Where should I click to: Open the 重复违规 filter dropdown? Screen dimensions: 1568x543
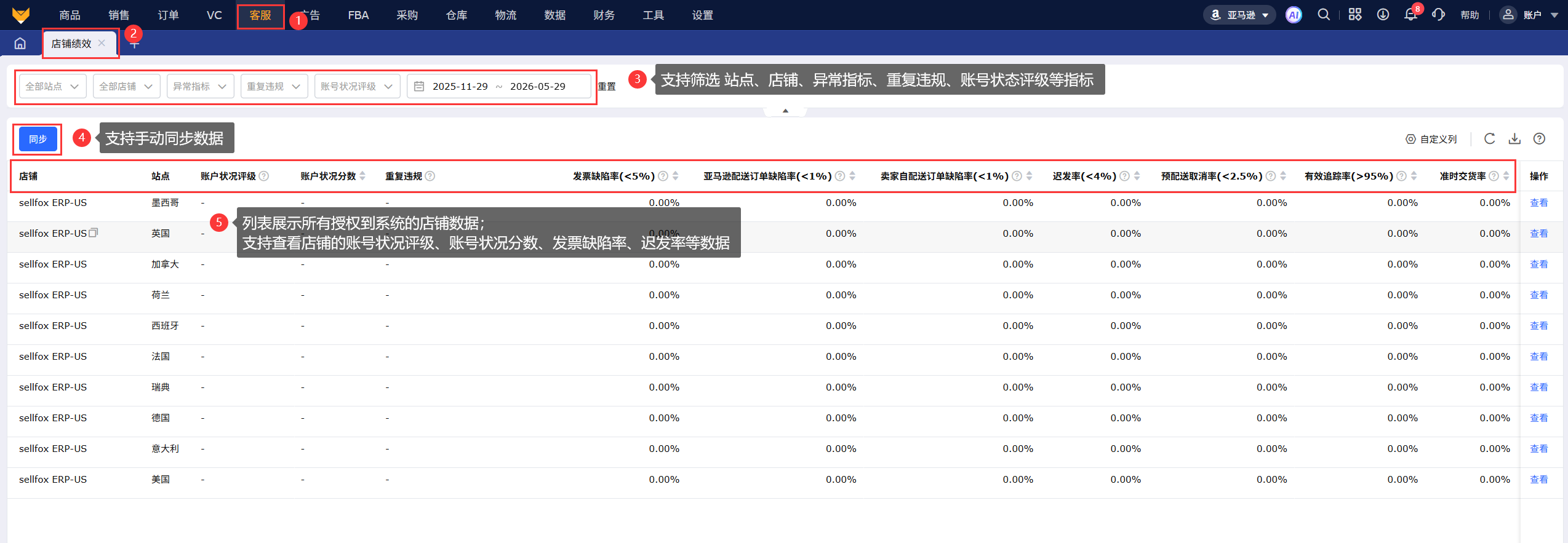pyautogui.click(x=274, y=86)
